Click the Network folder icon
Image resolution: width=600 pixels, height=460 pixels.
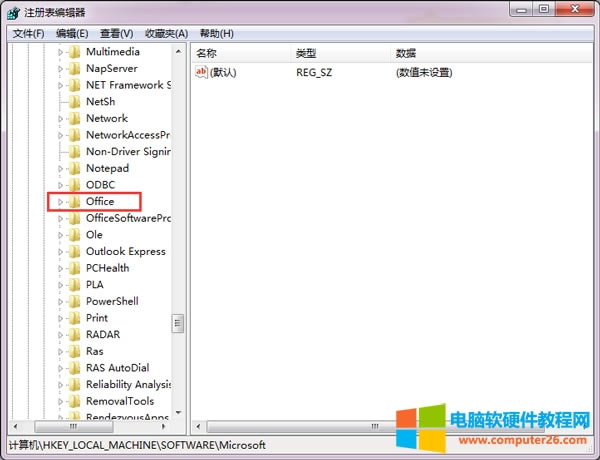(75, 119)
